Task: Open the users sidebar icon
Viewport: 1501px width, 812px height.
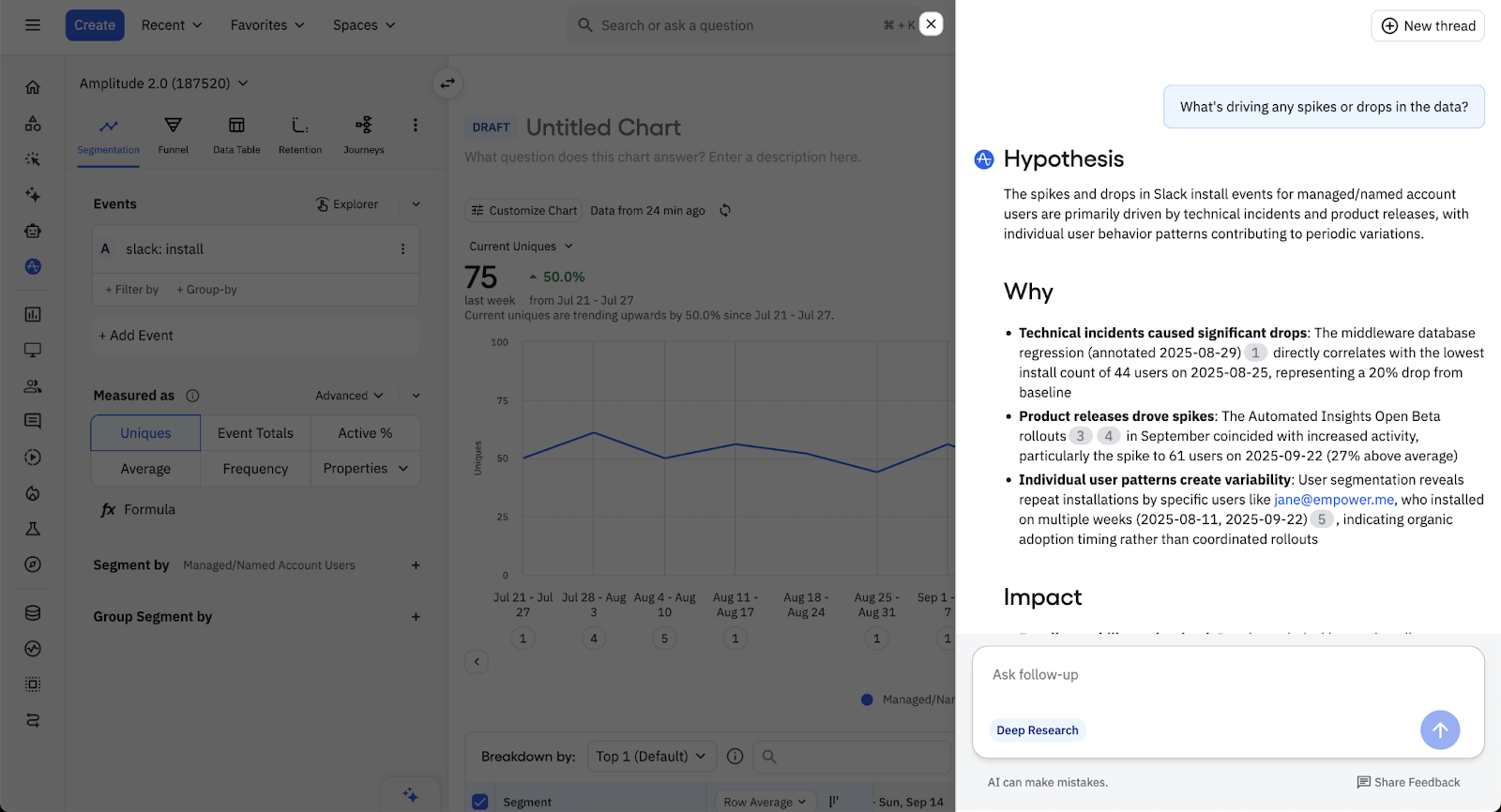Action: [33, 385]
